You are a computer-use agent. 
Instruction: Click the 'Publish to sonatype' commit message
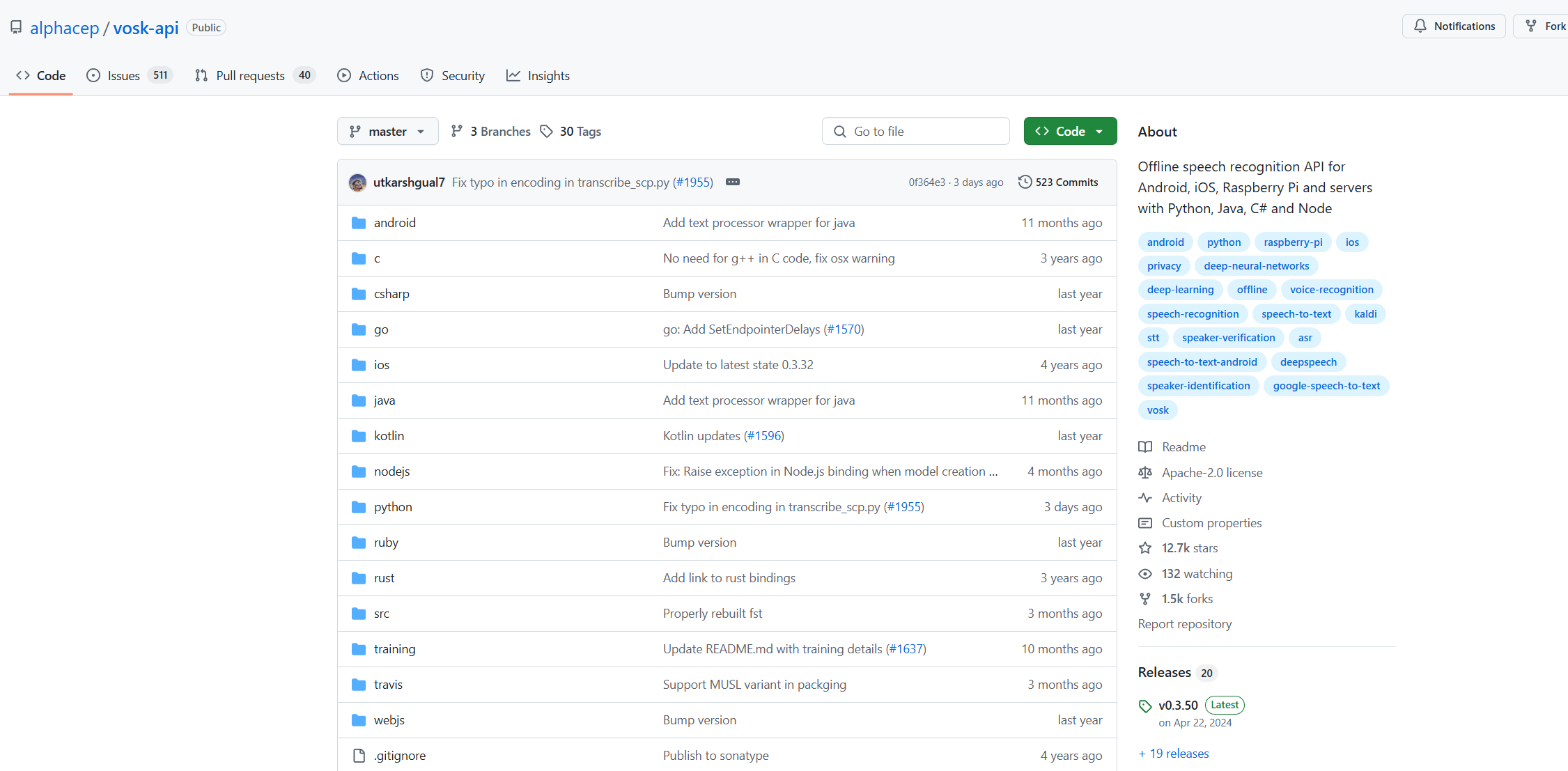[715, 756]
